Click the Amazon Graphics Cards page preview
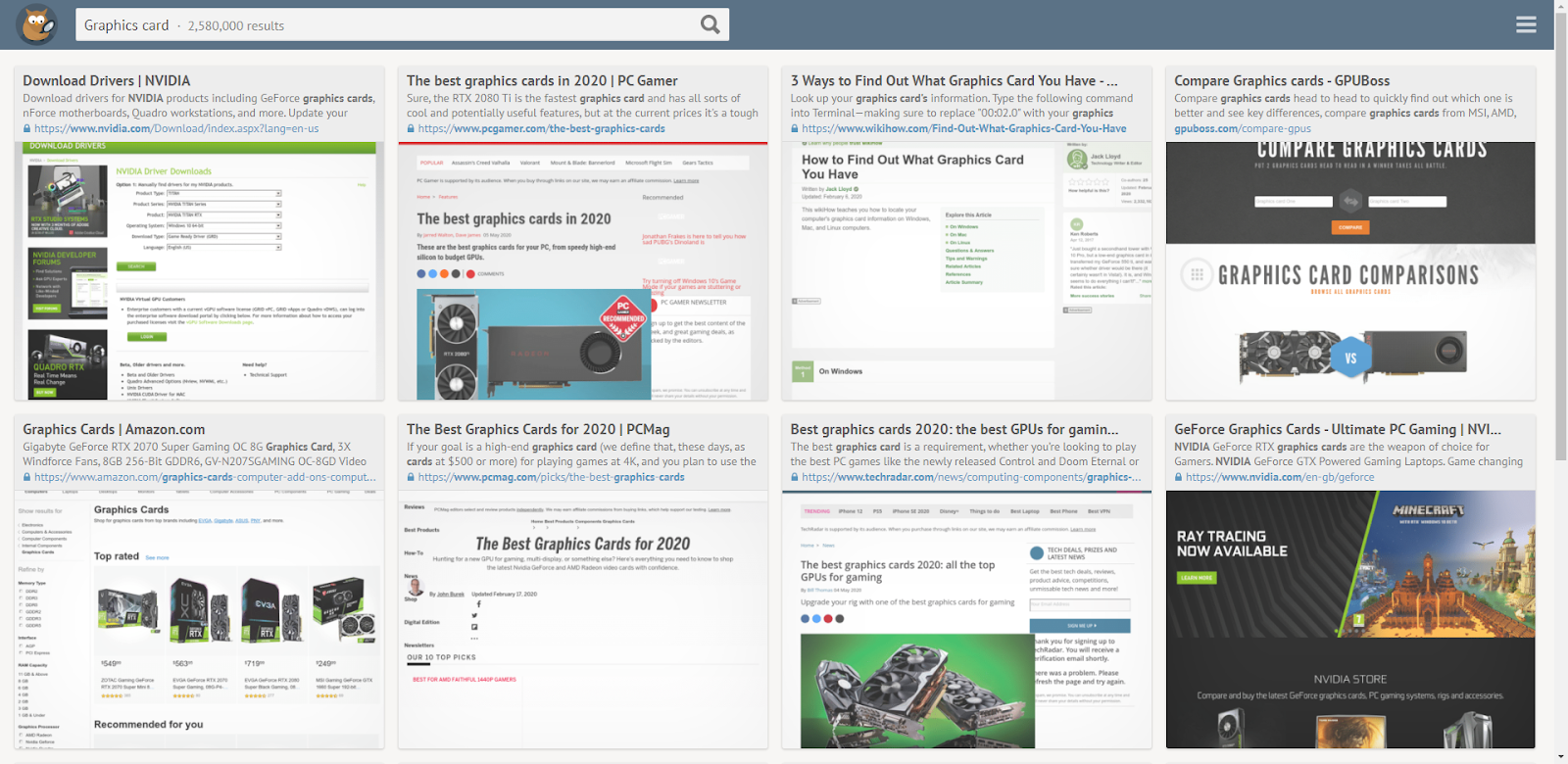The height and width of the screenshot is (764, 1568). [199, 619]
